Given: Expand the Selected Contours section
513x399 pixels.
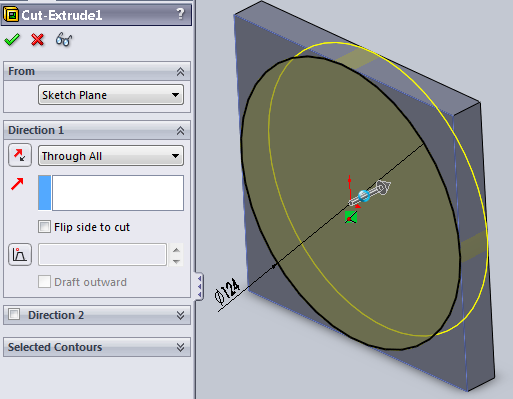Looking at the screenshot, I should (x=180, y=347).
